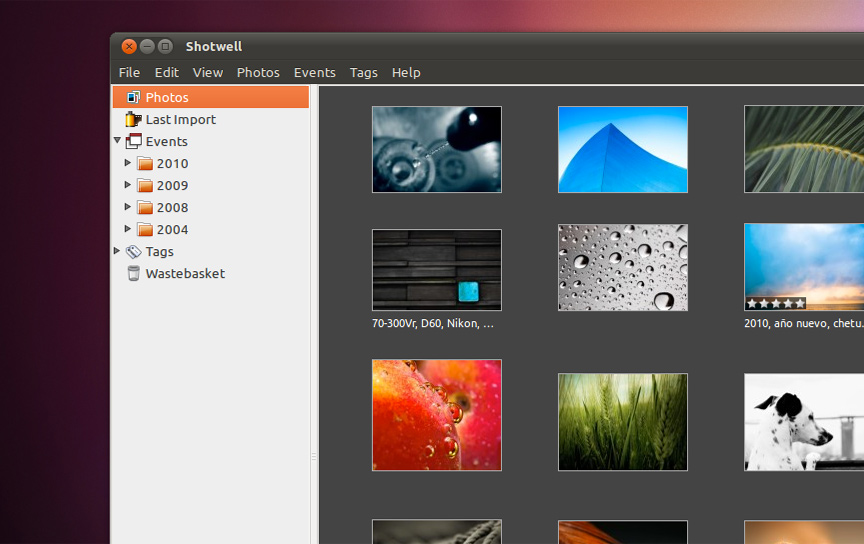Collapse the Events tree node
The width and height of the screenshot is (864, 544).
coord(117,141)
